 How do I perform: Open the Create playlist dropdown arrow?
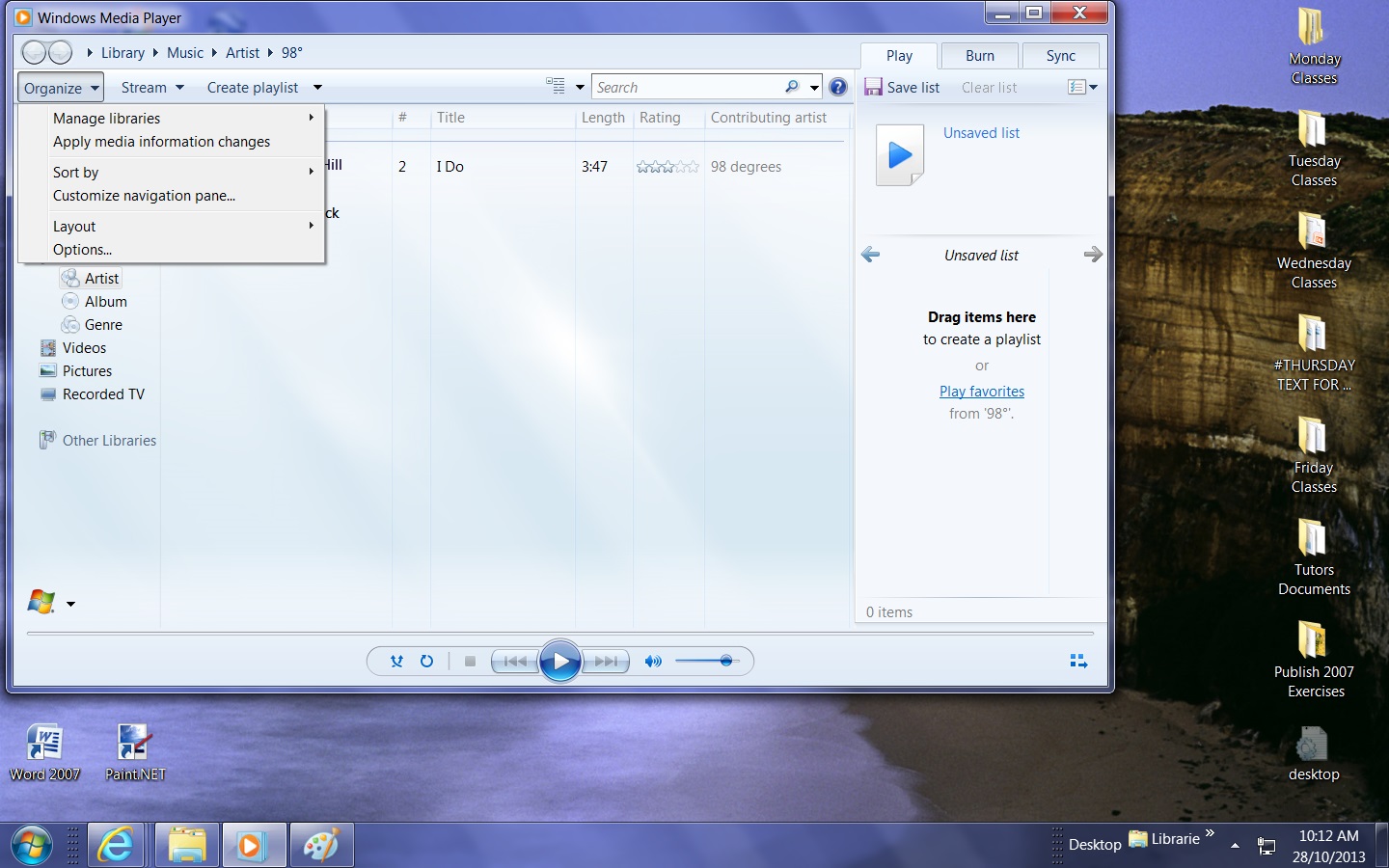click(317, 88)
